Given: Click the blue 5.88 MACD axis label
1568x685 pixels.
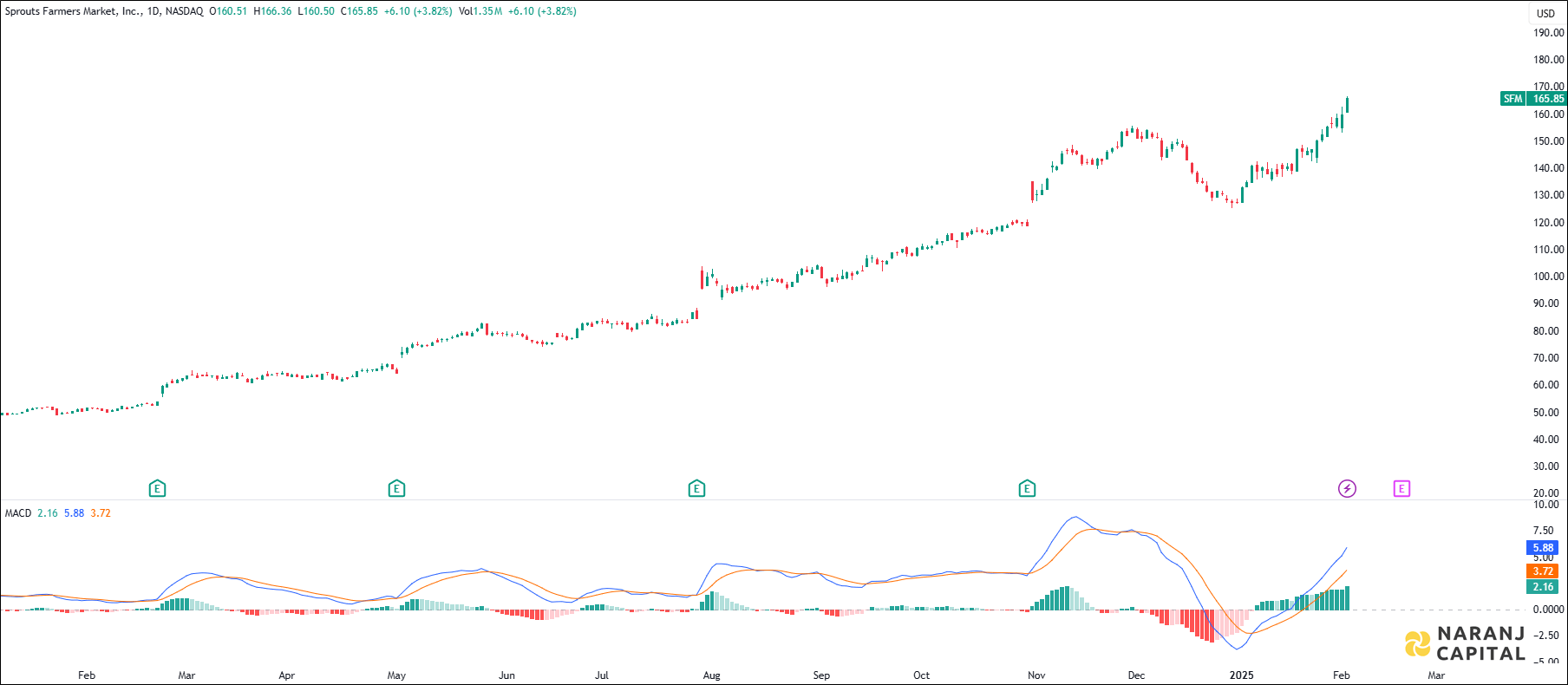Looking at the screenshot, I should (1543, 548).
